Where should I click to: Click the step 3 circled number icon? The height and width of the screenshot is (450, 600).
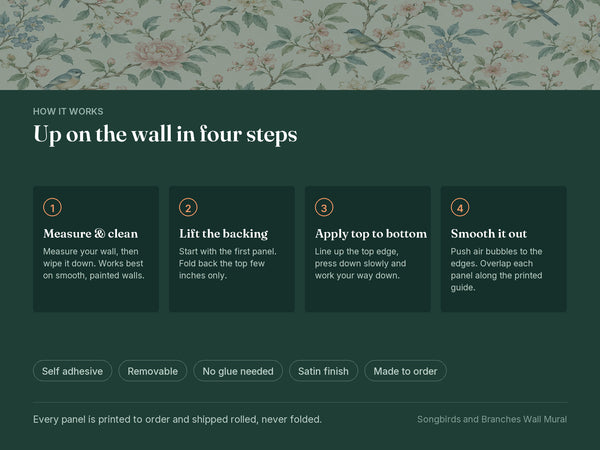[324, 207]
